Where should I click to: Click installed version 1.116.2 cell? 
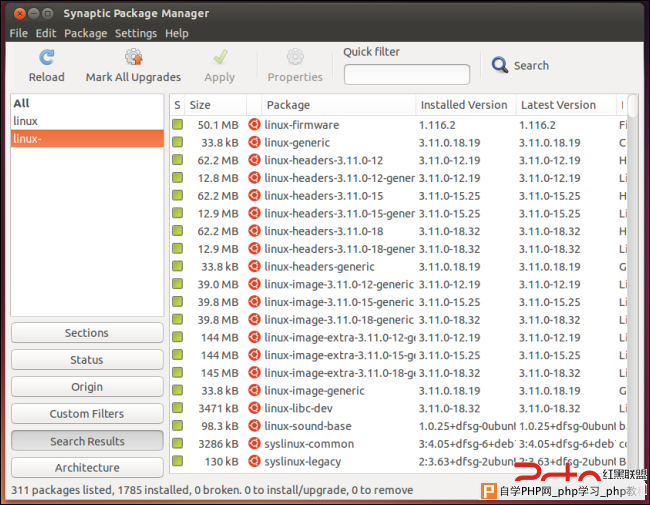[437, 125]
